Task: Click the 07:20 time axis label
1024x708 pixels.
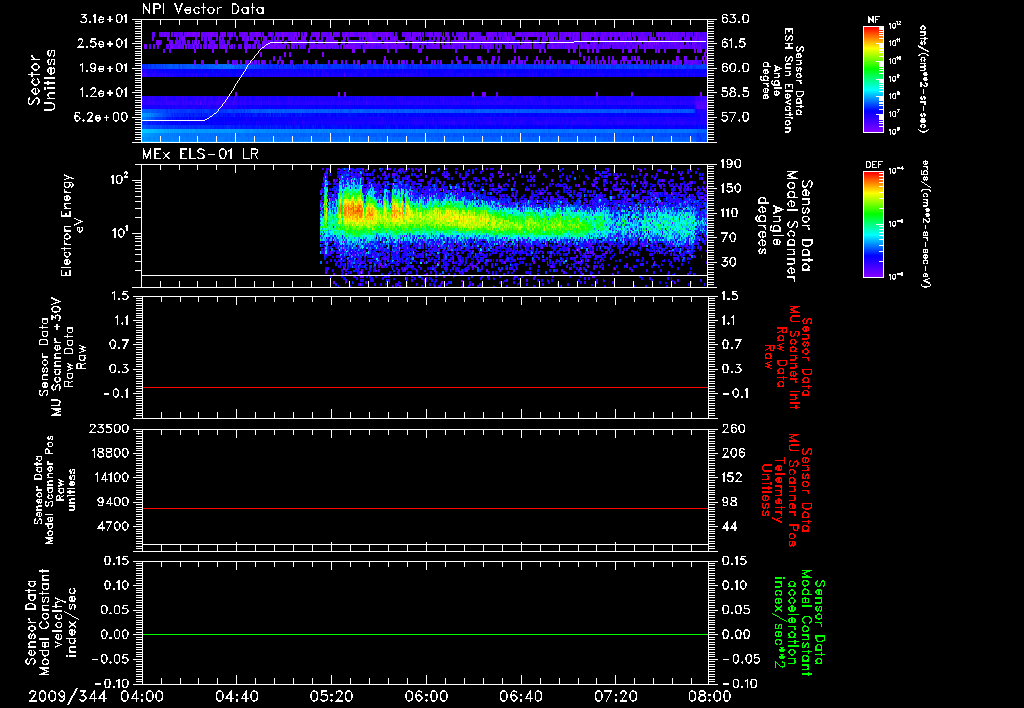Action: click(615, 696)
